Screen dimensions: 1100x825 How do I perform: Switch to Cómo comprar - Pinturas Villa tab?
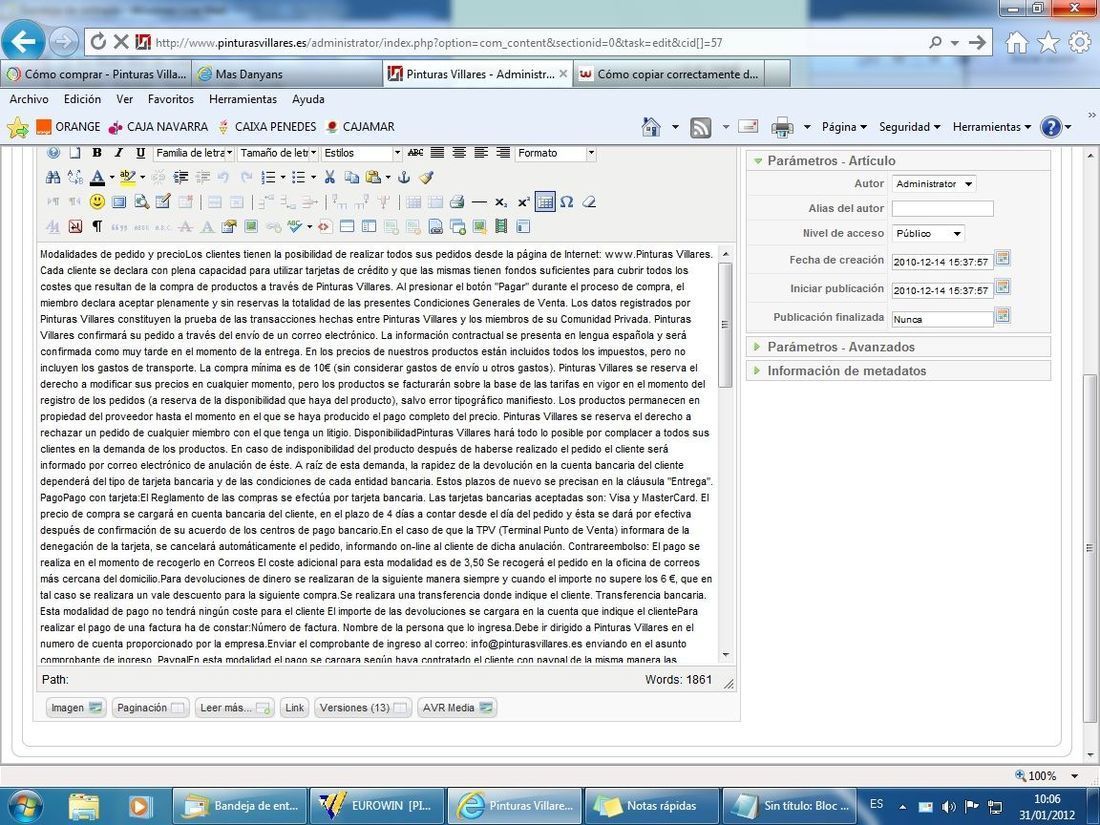pyautogui.click(x=96, y=74)
